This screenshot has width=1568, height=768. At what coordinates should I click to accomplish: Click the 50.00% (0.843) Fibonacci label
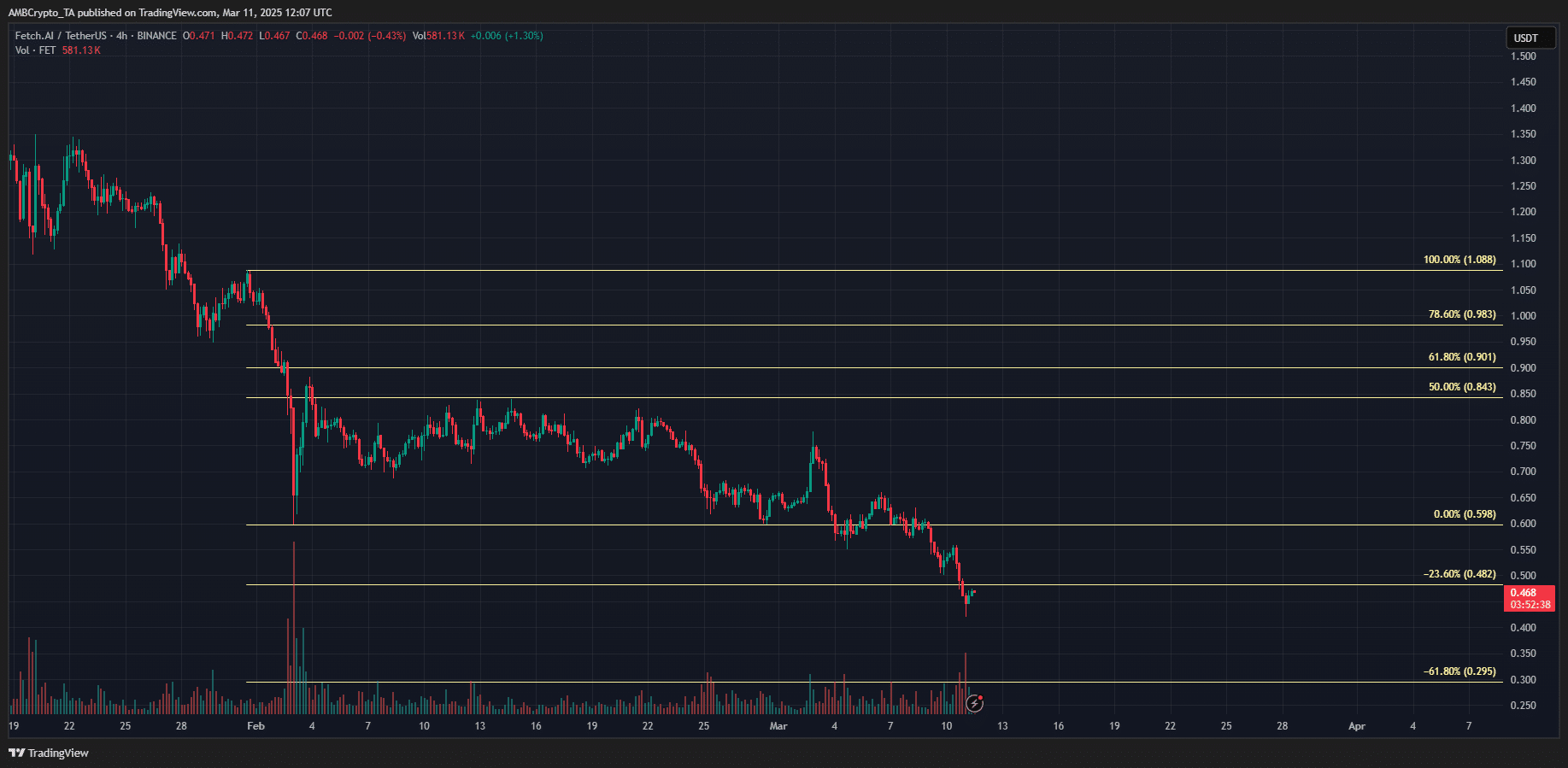click(x=1462, y=387)
